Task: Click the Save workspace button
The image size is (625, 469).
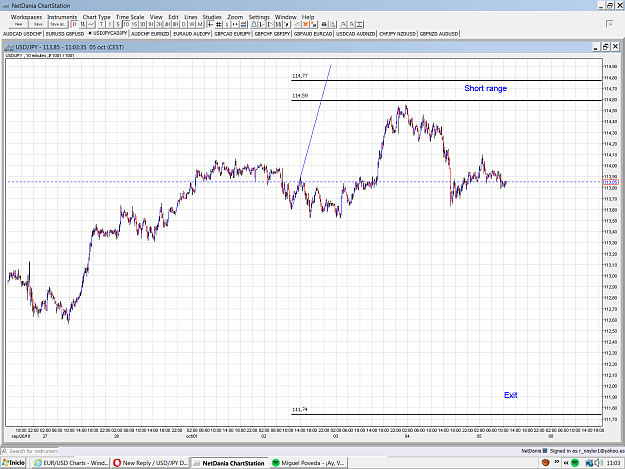Action: click(x=38, y=24)
